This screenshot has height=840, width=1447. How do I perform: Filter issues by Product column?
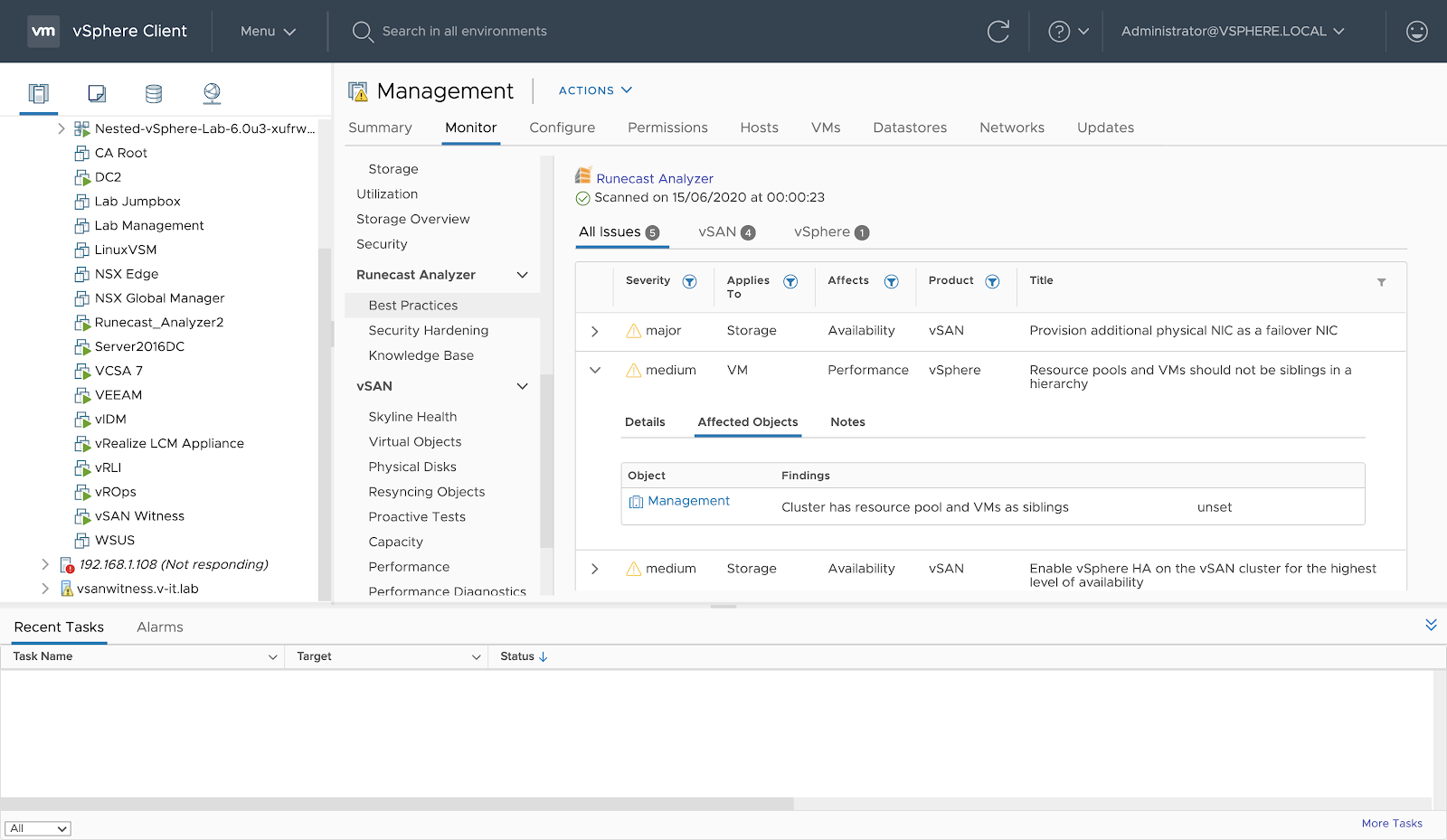tap(992, 282)
